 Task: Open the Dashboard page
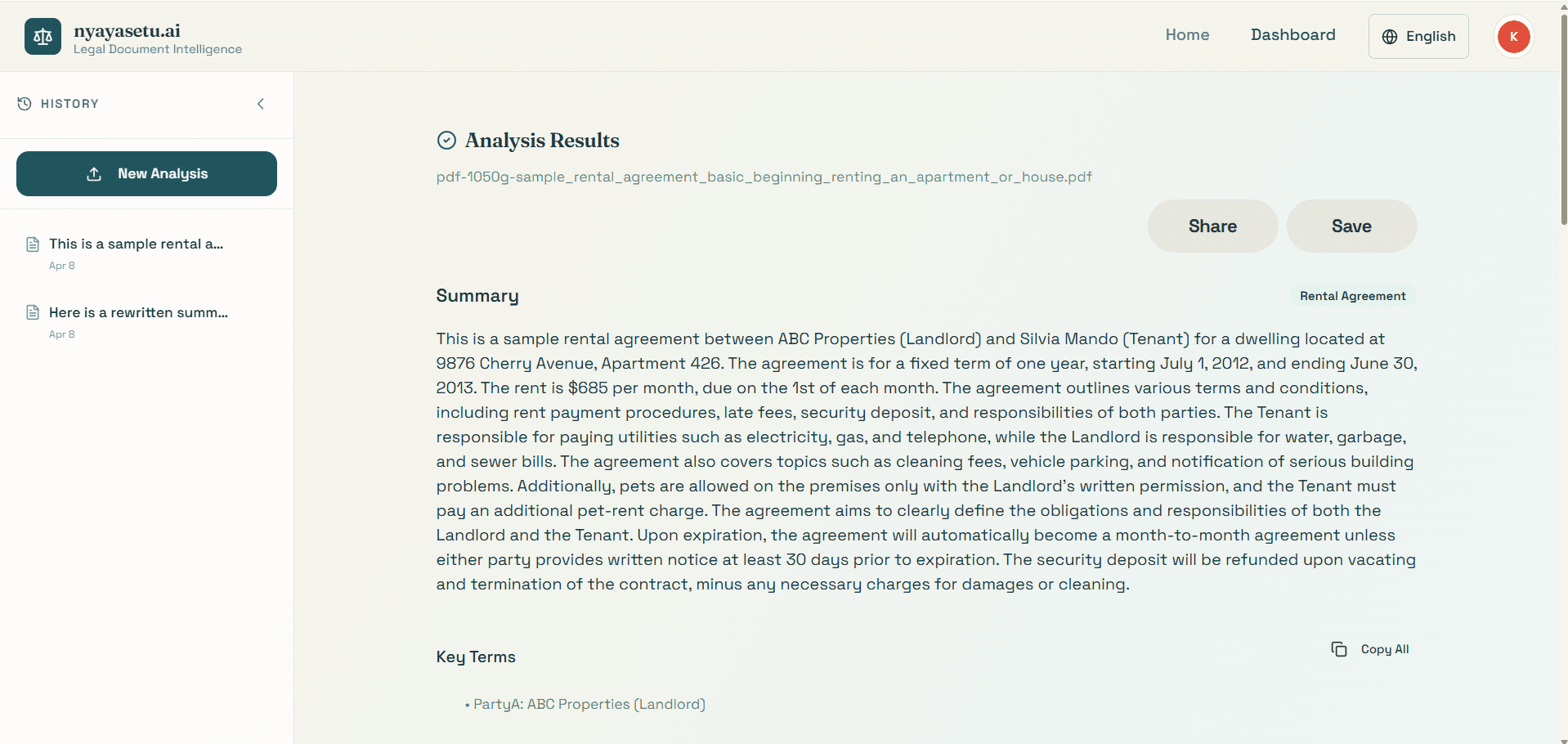coord(1292,35)
